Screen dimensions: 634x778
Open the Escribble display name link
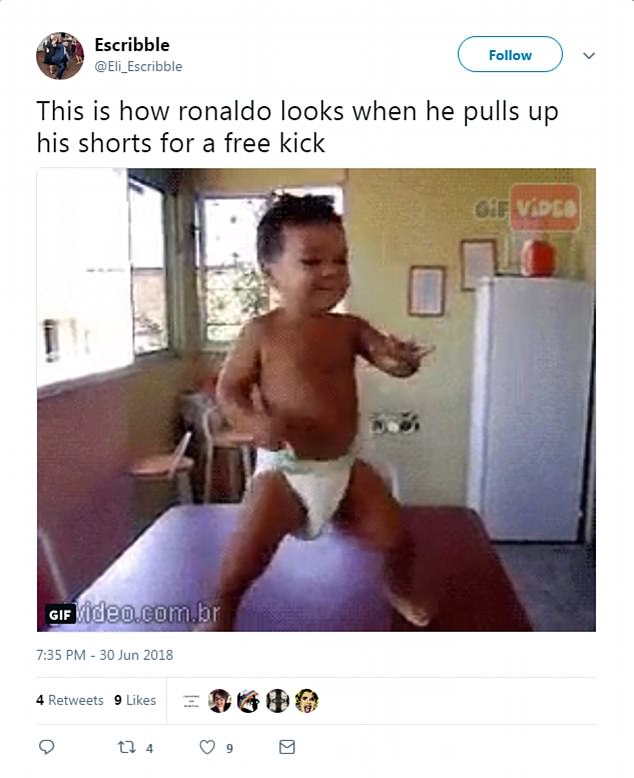point(132,45)
